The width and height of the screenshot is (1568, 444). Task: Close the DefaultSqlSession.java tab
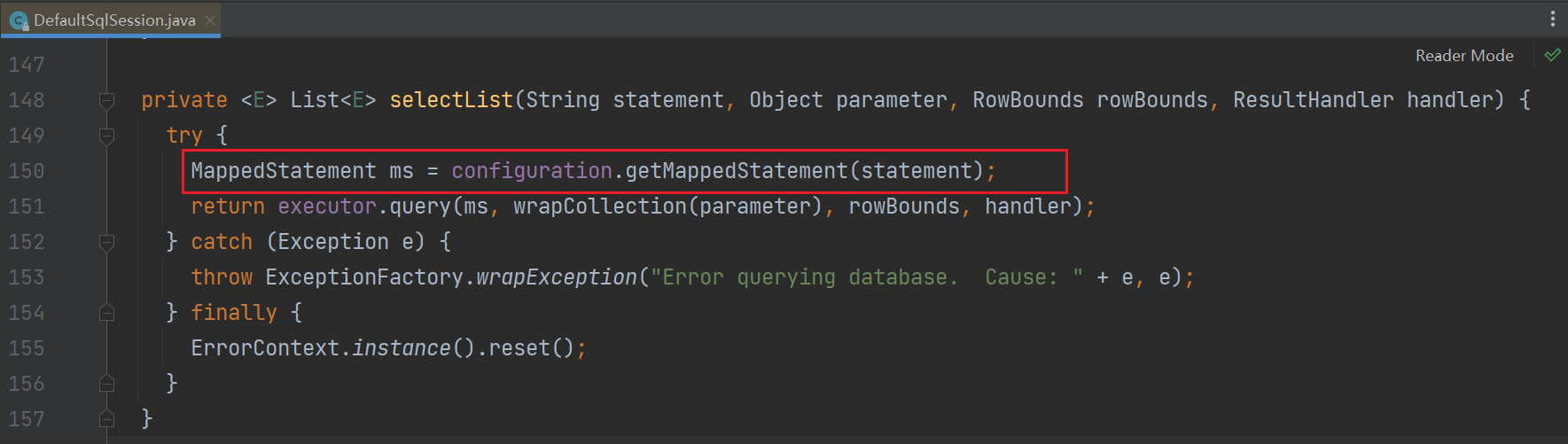(210, 19)
